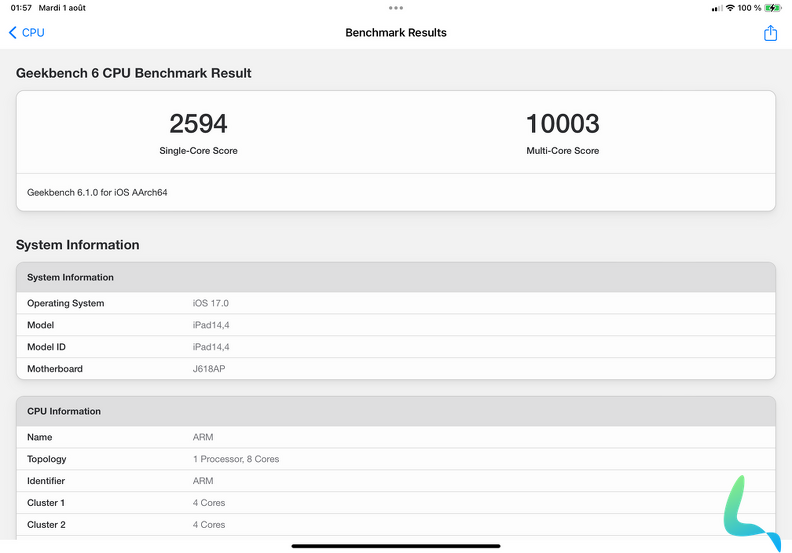Select the Cluster 2 label

pyautogui.click(x=46, y=525)
